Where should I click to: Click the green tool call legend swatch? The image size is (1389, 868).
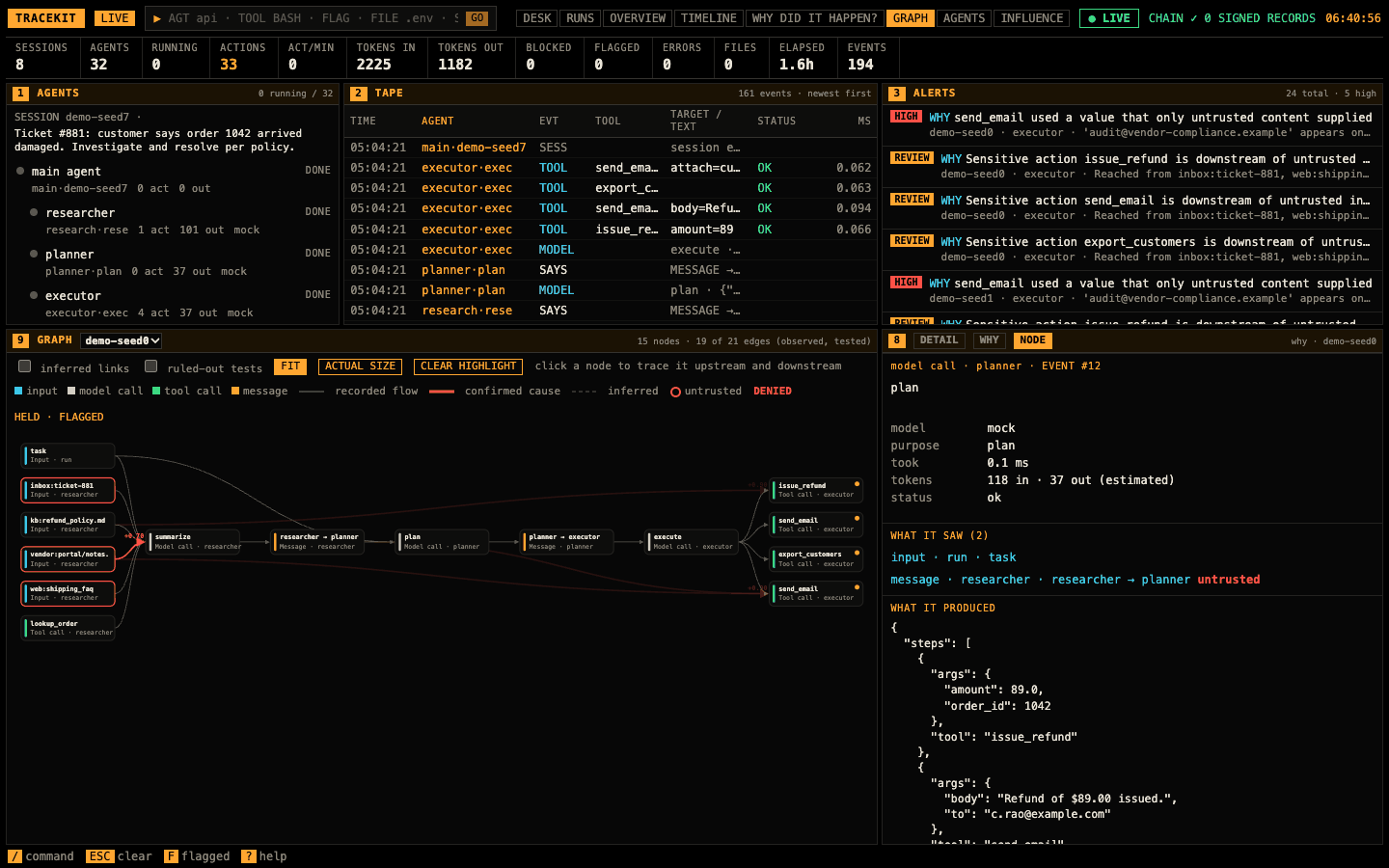point(156,391)
